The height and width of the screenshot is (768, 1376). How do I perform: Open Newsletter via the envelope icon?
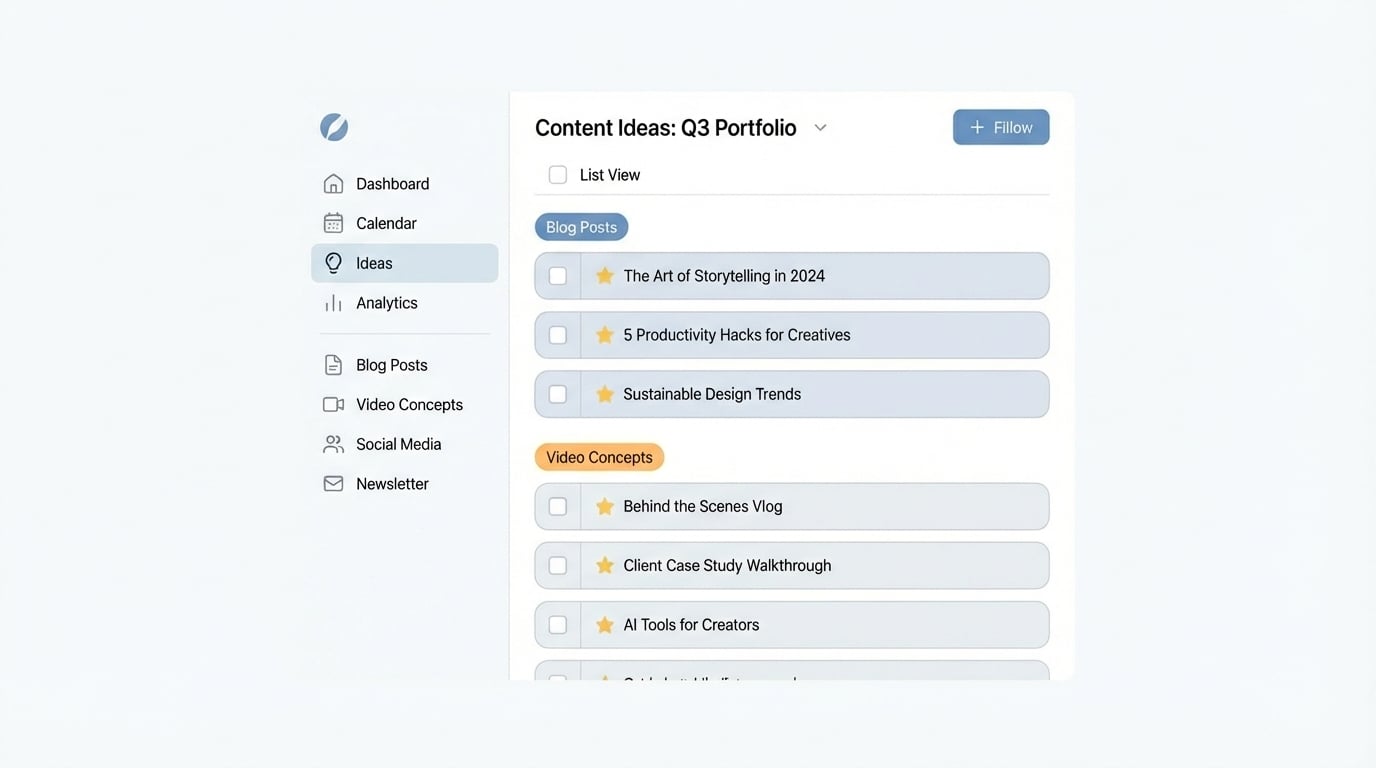pyautogui.click(x=333, y=483)
